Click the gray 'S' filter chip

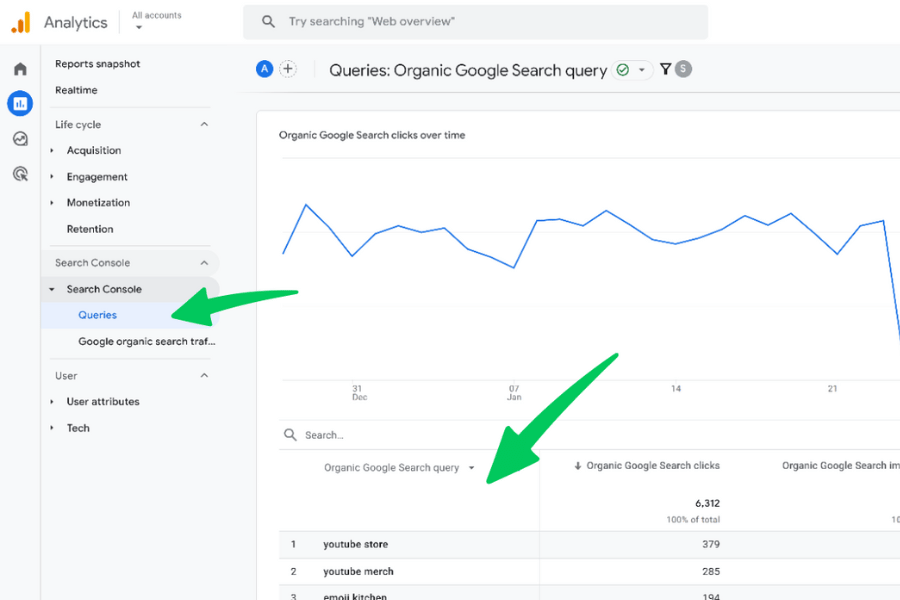(x=683, y=69)
